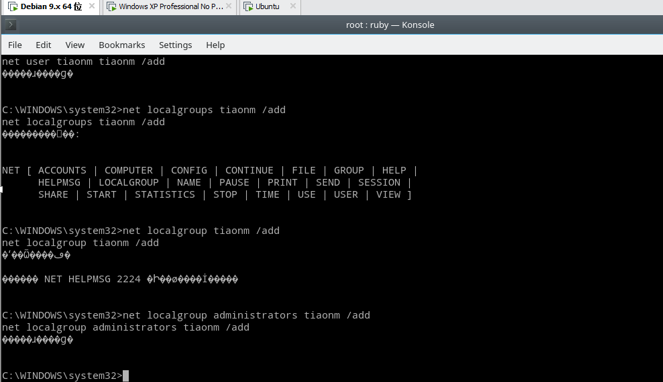Click the 'root : ruby — Konsole' title bar
Image resolution: width=663 pixels, height=382 pixels.
(390, 25)
